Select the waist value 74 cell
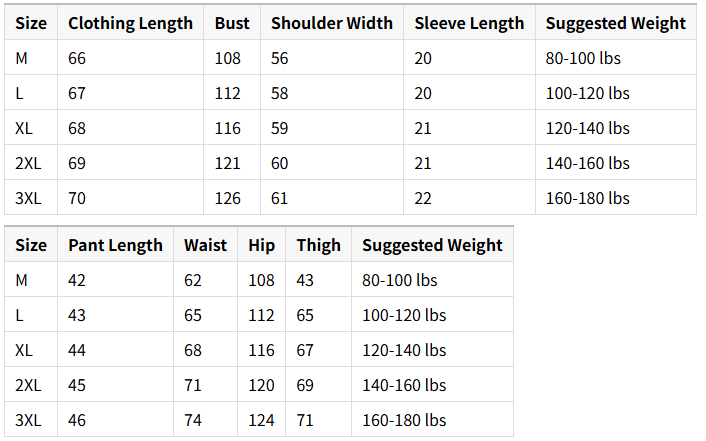This screenshot has width=706, height=441. pyautogui.click(x=193, y=420)
